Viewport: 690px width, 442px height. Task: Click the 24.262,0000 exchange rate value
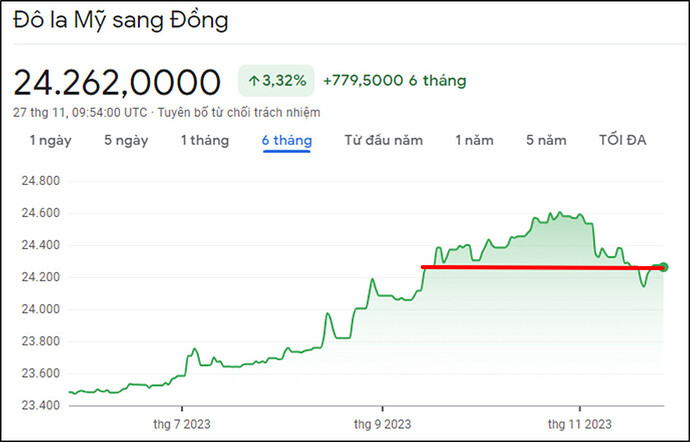(117, 82)
